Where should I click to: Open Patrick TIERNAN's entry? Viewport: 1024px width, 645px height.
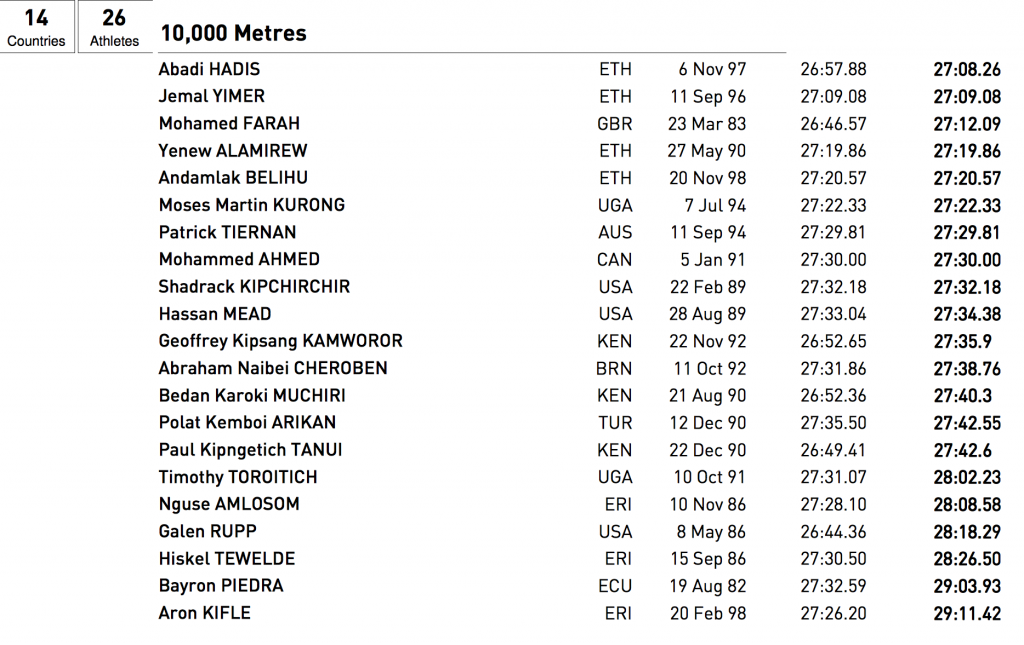coord(227,232)
